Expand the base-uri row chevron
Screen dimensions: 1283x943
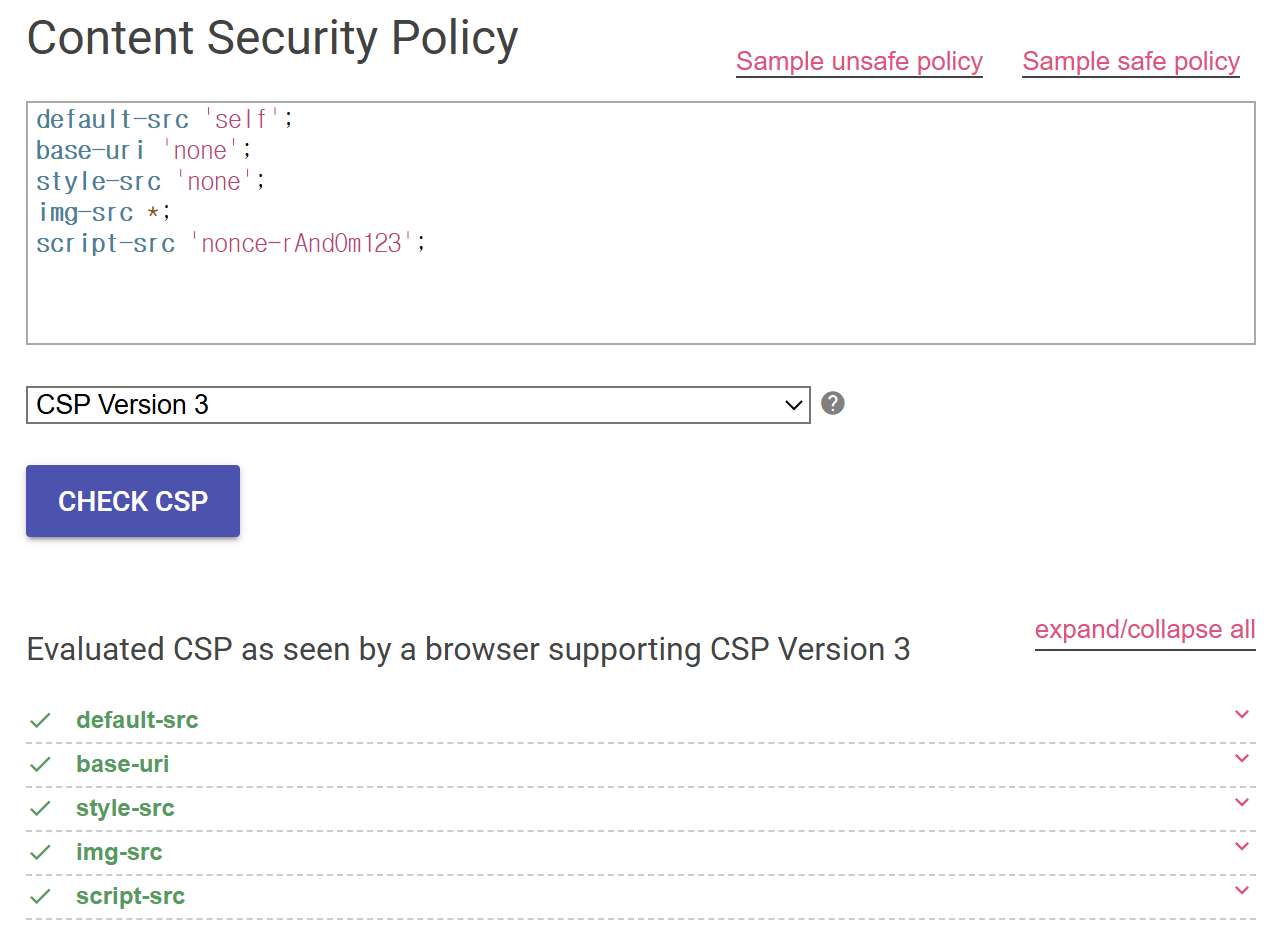pos(1242,758)
